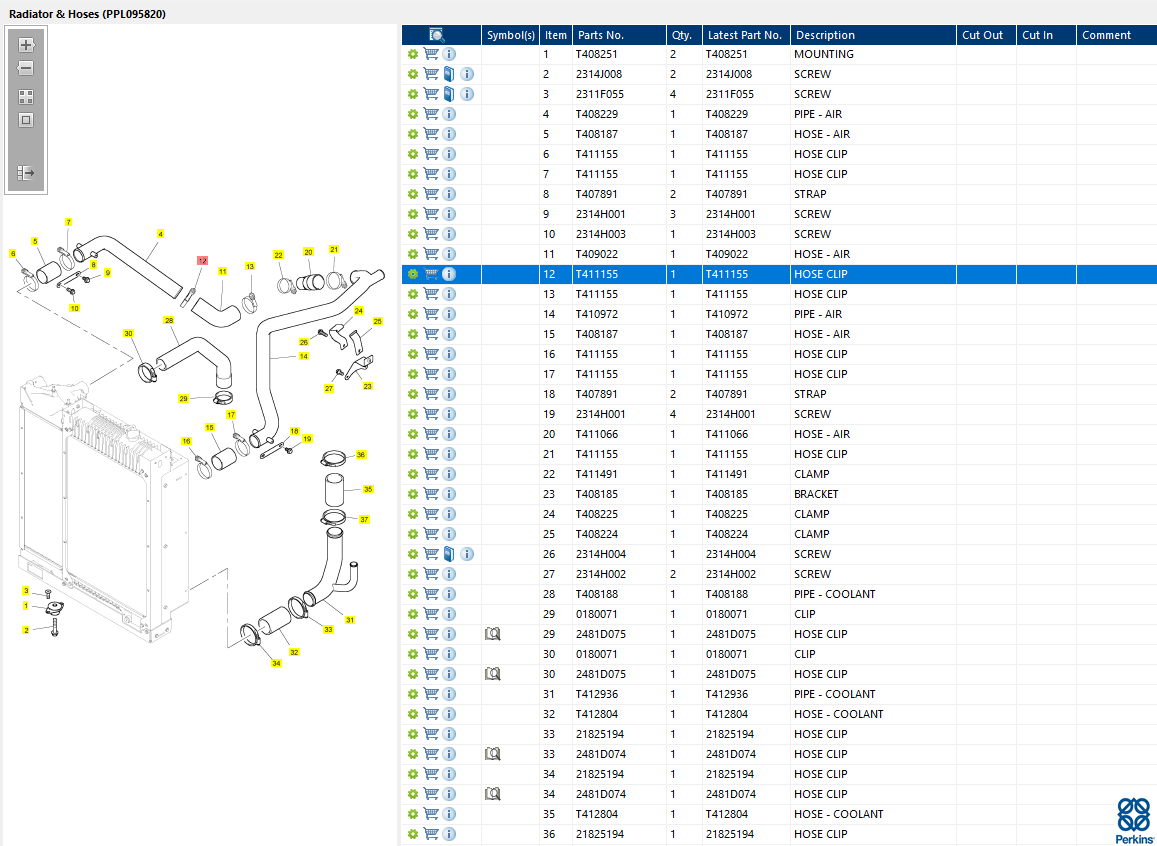Sort table by the Item column header
Image resolution: width=1157 pixels, height=846 pixels.
[556, 35]
